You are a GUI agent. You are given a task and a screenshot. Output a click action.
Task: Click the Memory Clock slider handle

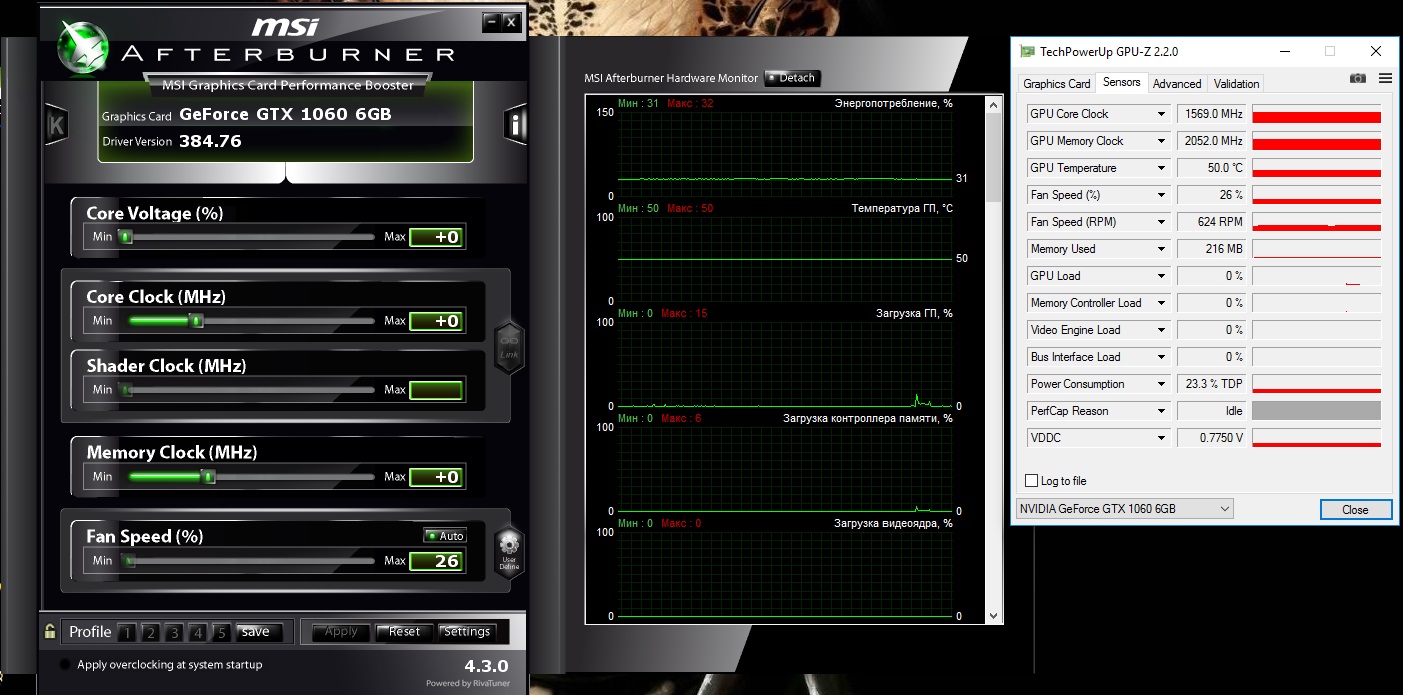tap(209, 477)
